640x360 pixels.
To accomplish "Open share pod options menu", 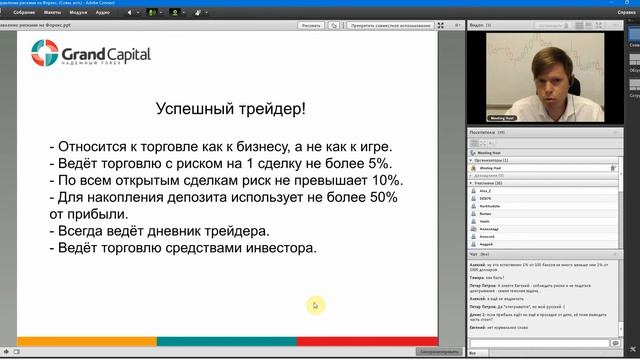I will pyautogui.click(x=458, y=25).
